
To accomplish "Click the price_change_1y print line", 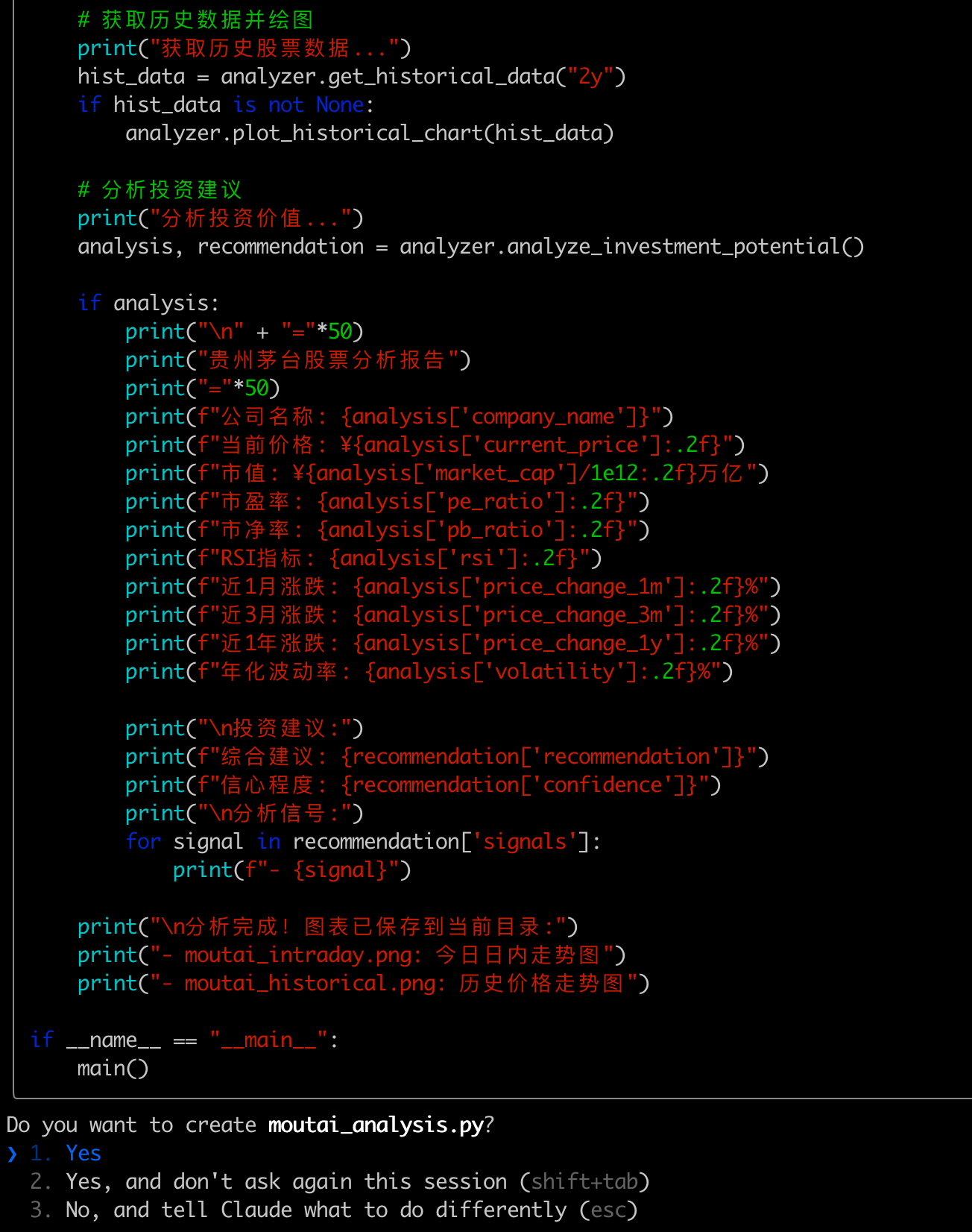I will coord(453,643).
